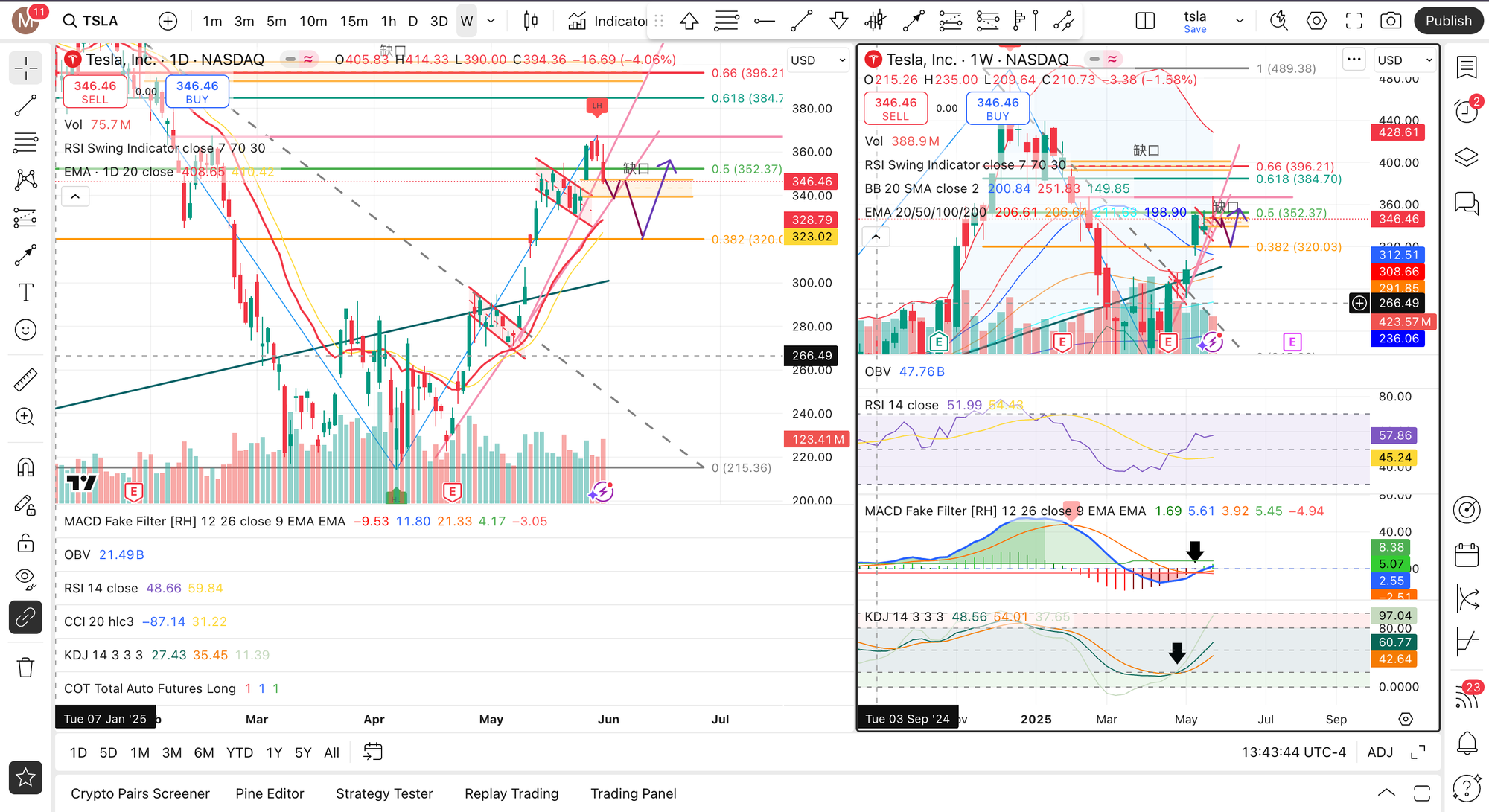Open the TSLA symbol search
1489x812 pixels.
(91, 21)
